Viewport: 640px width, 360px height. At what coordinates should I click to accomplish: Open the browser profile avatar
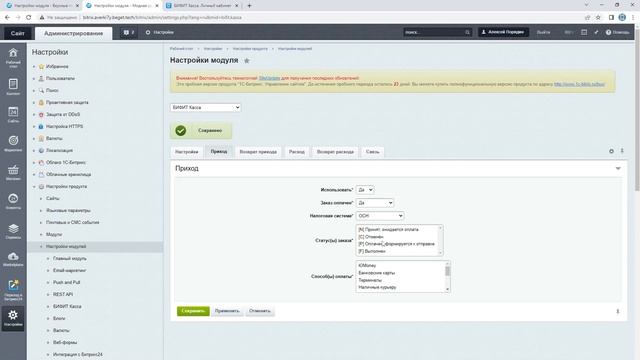622,18
